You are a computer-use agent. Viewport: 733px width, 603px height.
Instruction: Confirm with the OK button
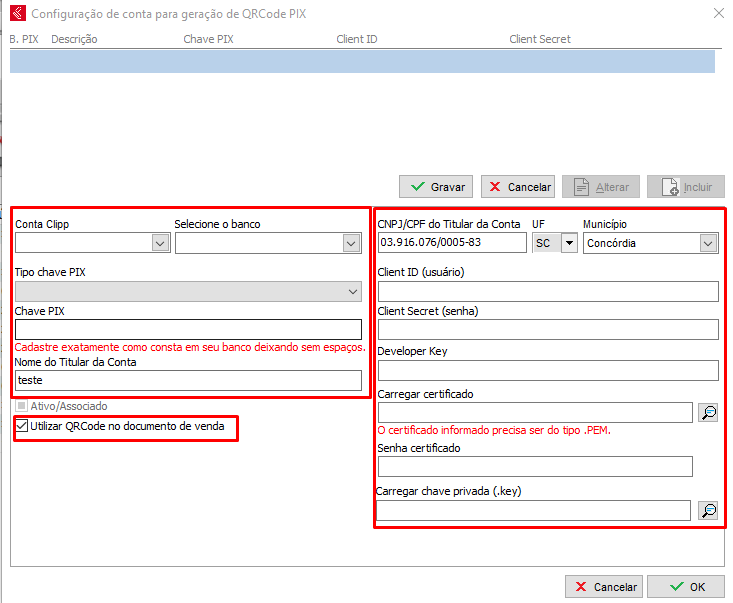click(x=685, y=587)
